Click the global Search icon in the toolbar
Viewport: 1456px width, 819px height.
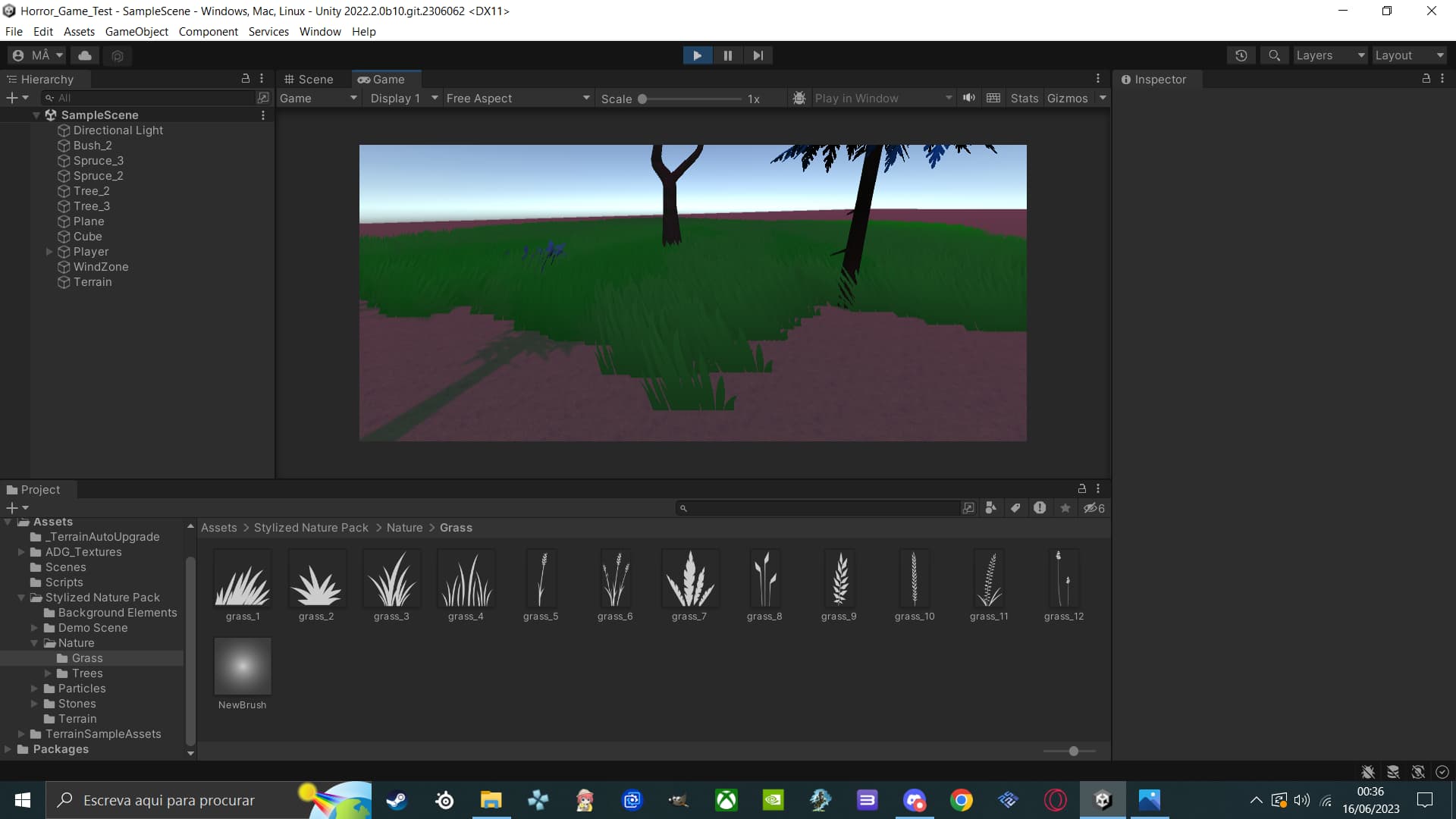1275,55
